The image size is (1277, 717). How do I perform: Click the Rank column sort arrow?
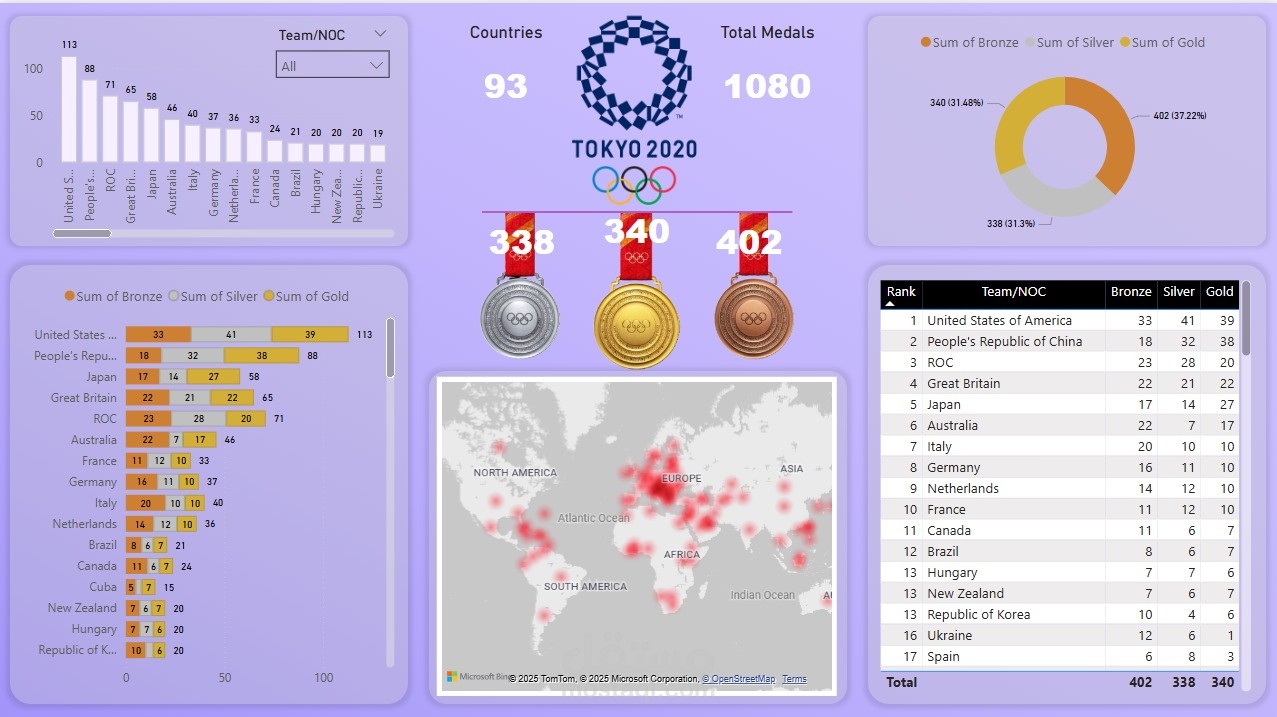coord(888,303)
